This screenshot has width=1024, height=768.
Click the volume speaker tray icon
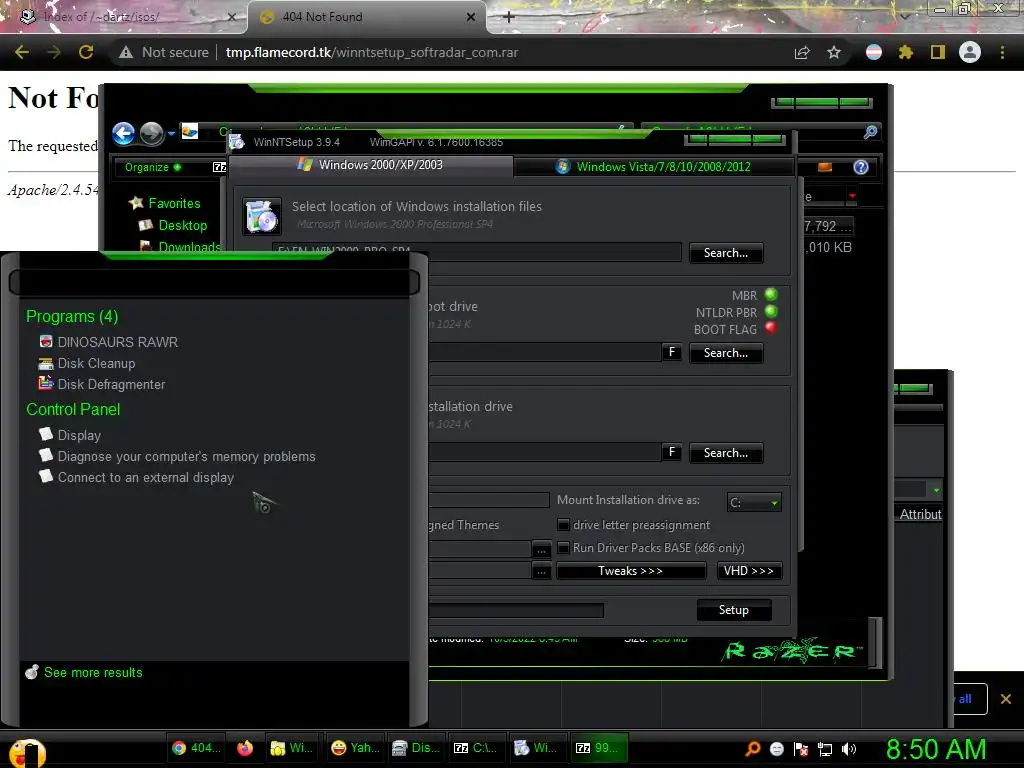click(849, 749)
